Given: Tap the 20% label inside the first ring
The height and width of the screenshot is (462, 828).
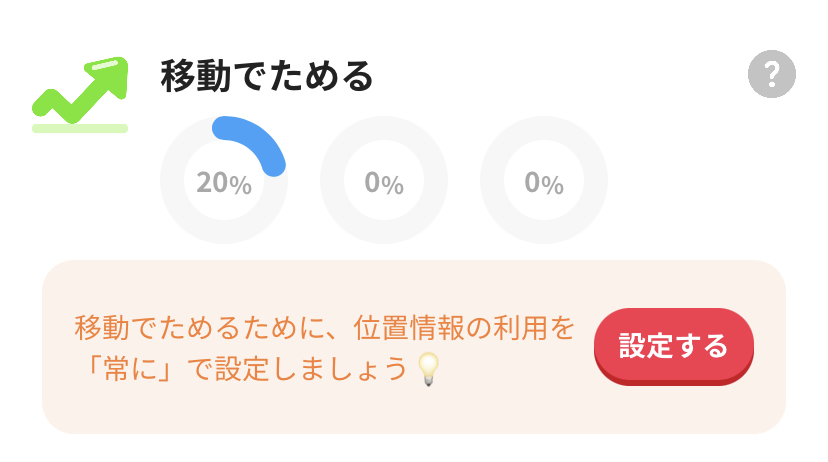Looking at the screenshot, I should (x=224, y=183).
